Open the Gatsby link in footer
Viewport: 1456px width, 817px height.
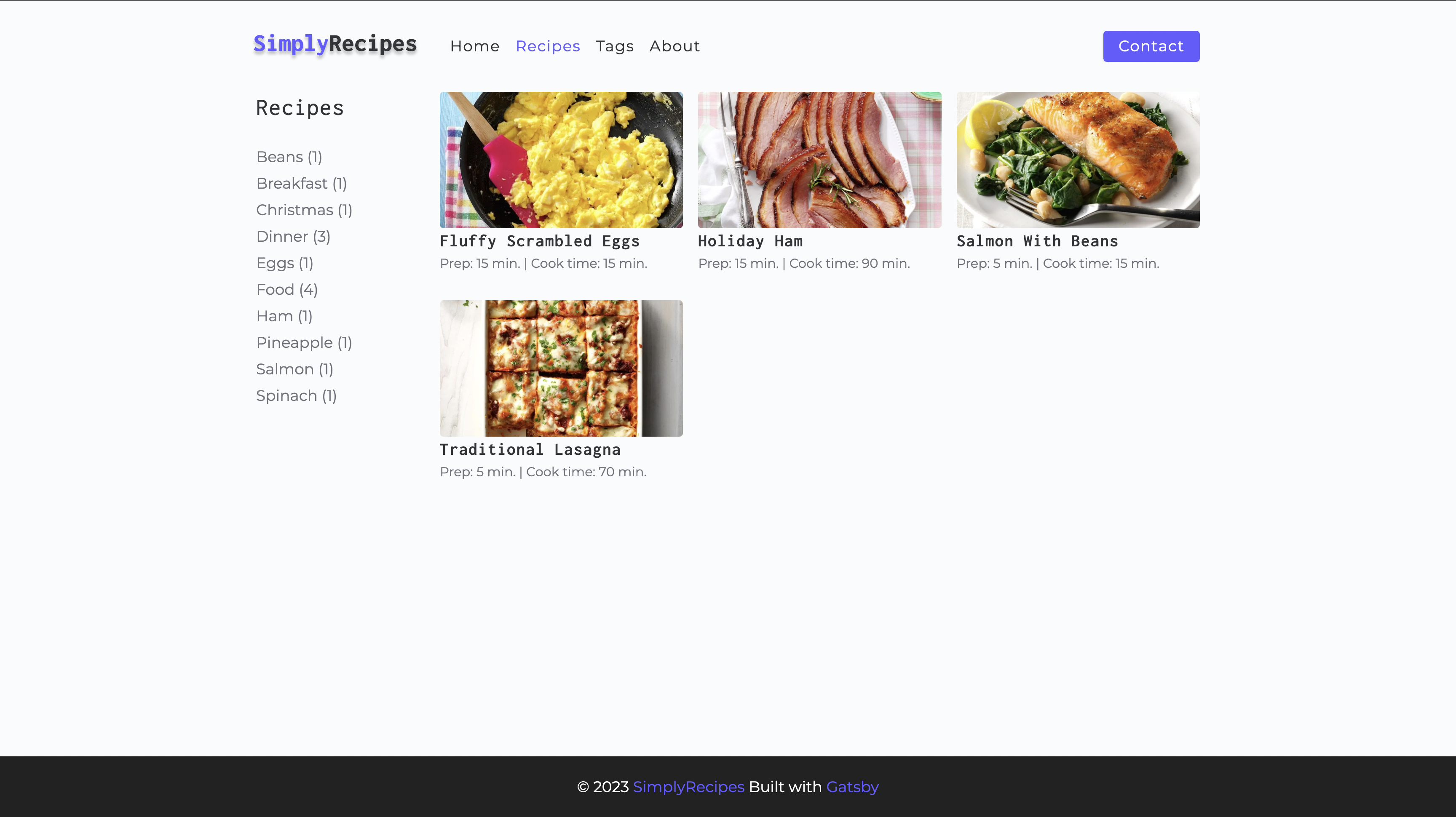[x=852, y=787]
